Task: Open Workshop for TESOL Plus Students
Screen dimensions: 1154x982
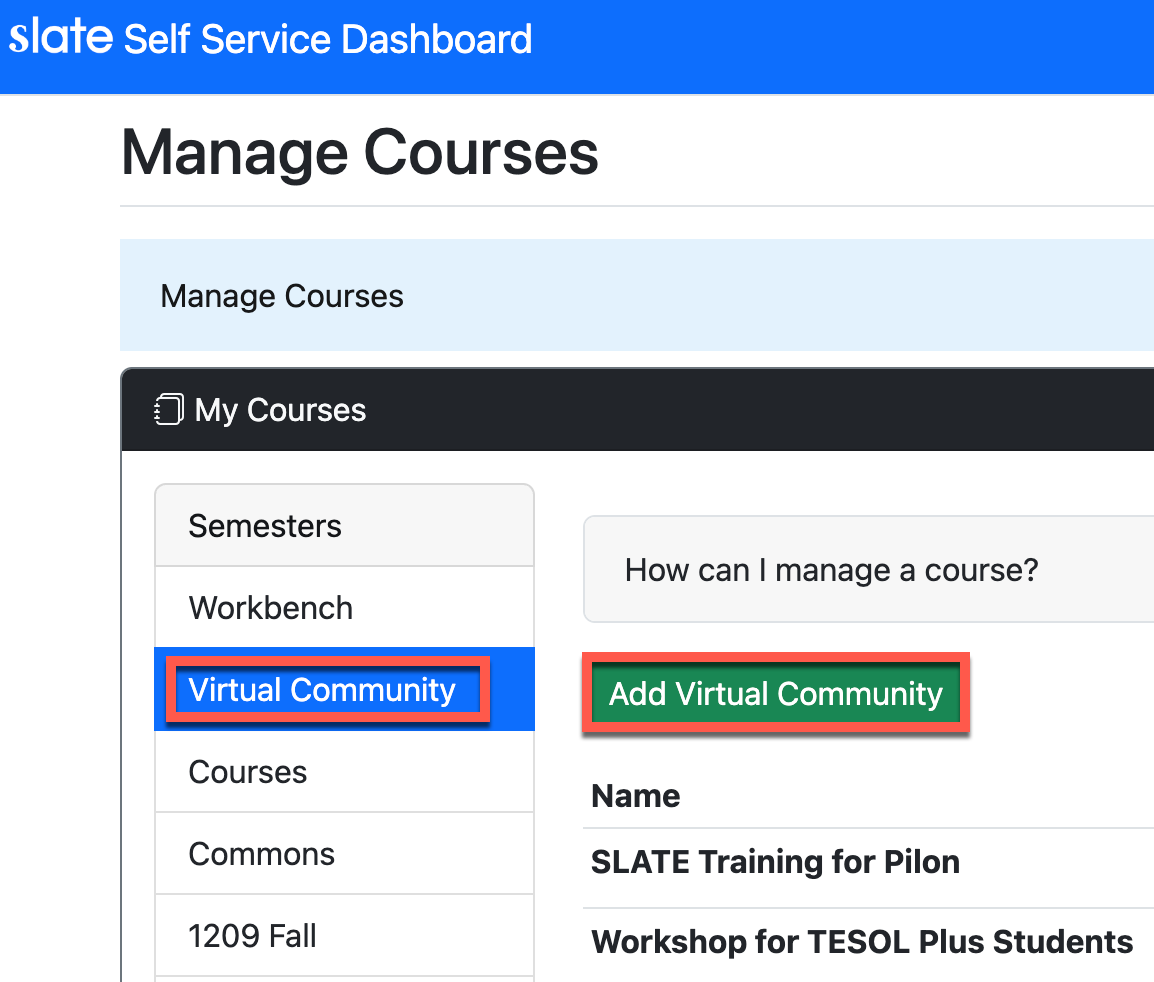Action: (861, 941)
